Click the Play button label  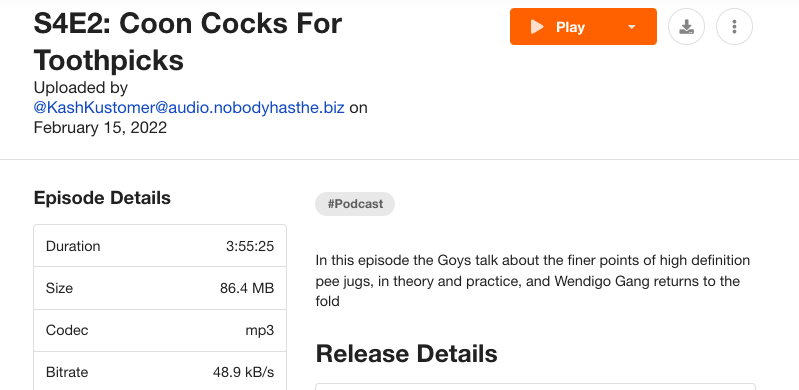coord(570,27)
